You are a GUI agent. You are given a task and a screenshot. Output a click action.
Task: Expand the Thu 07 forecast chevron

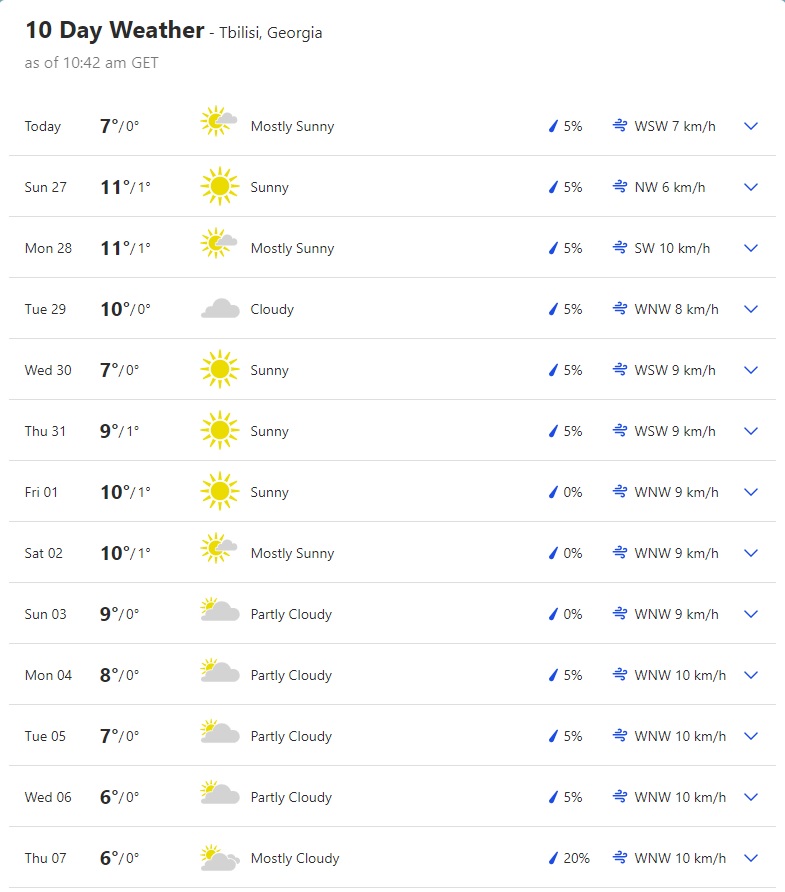[751, 858]
